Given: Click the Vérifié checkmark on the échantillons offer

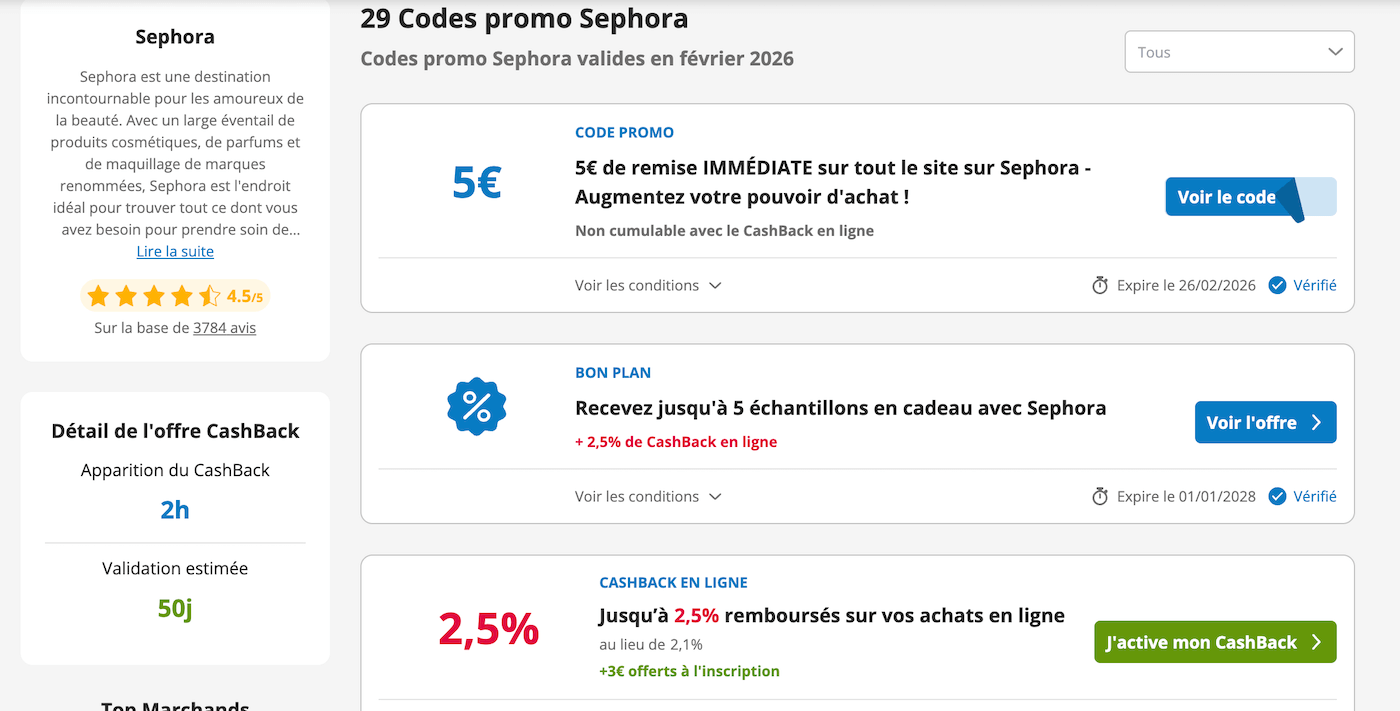Looking at the screenshot, I should pos(1277,496).
